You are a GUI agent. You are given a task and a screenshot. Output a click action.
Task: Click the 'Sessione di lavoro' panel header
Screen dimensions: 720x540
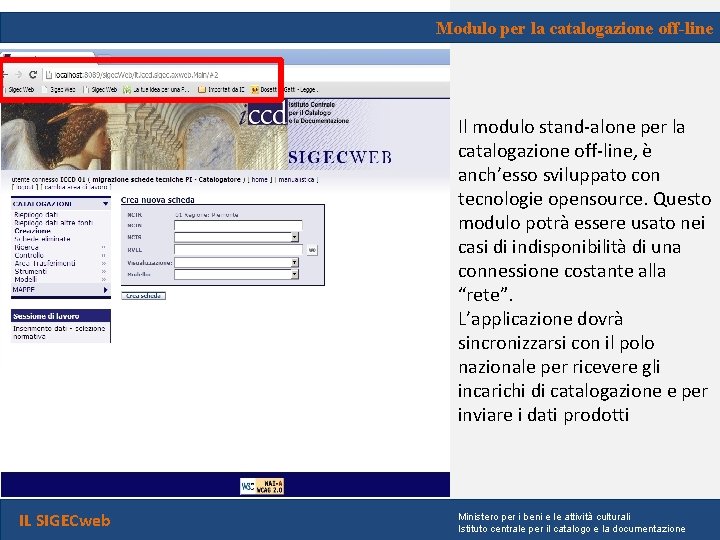point(61,316)
